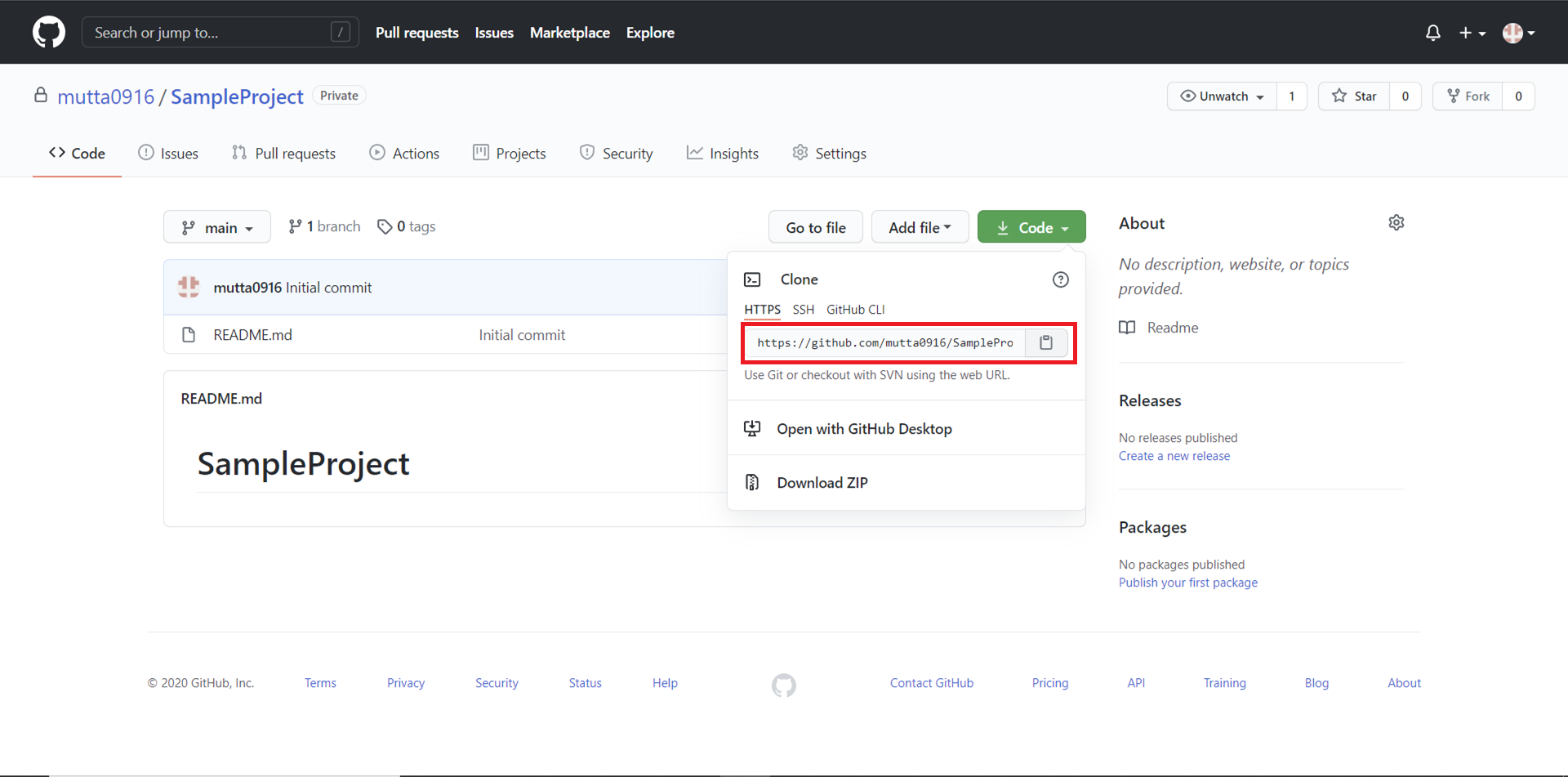Switch to the Projects tab
Screen dimensions: 1568x777
click(x=510, y=153)
